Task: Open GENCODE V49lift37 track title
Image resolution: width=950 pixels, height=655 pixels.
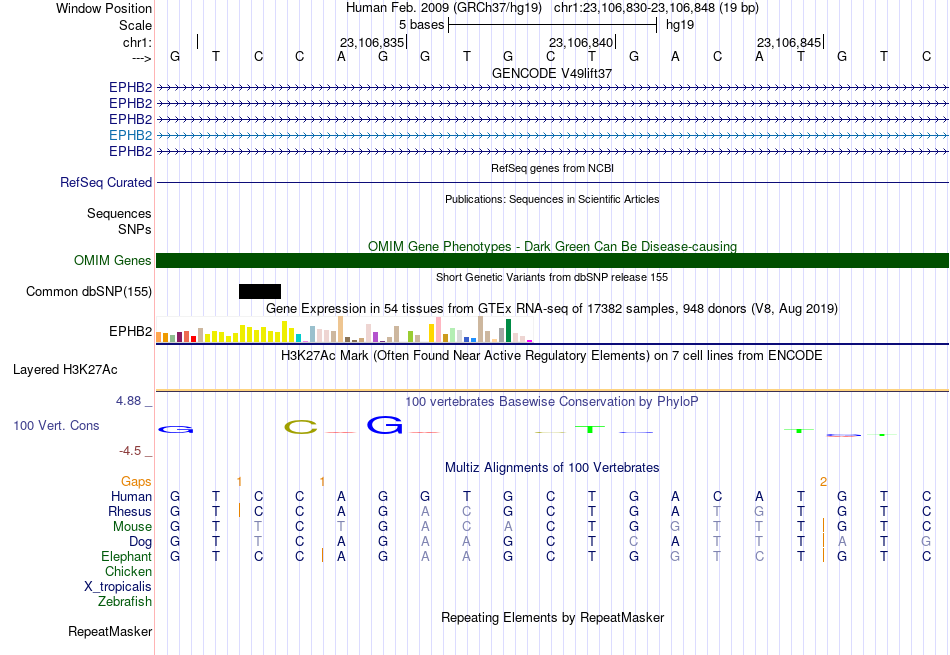Action: click(552, 73)
